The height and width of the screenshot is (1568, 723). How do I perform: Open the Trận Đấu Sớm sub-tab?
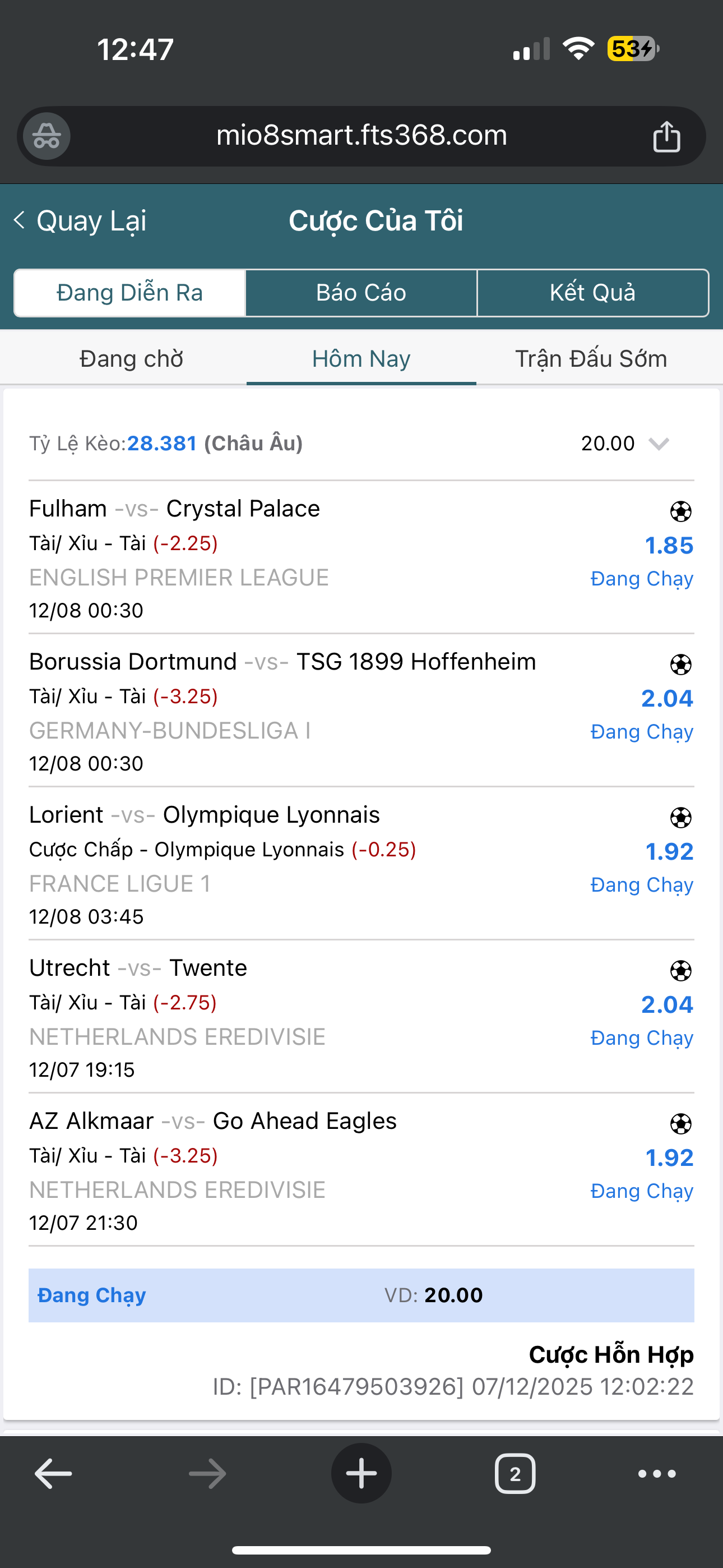click(x=591, y=359)
